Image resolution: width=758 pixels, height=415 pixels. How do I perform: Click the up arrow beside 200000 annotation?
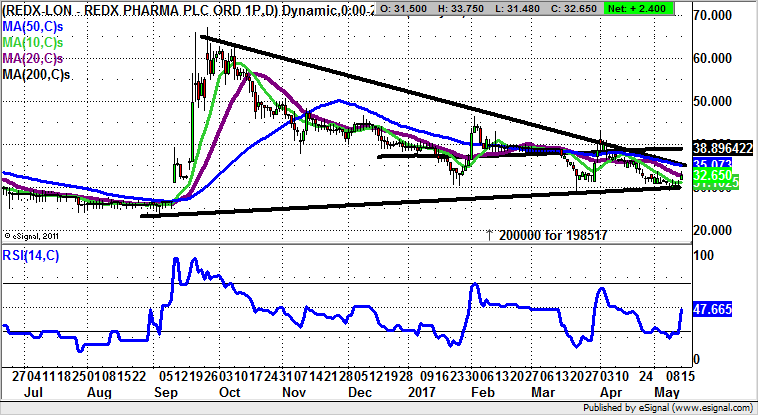point(489,233)
